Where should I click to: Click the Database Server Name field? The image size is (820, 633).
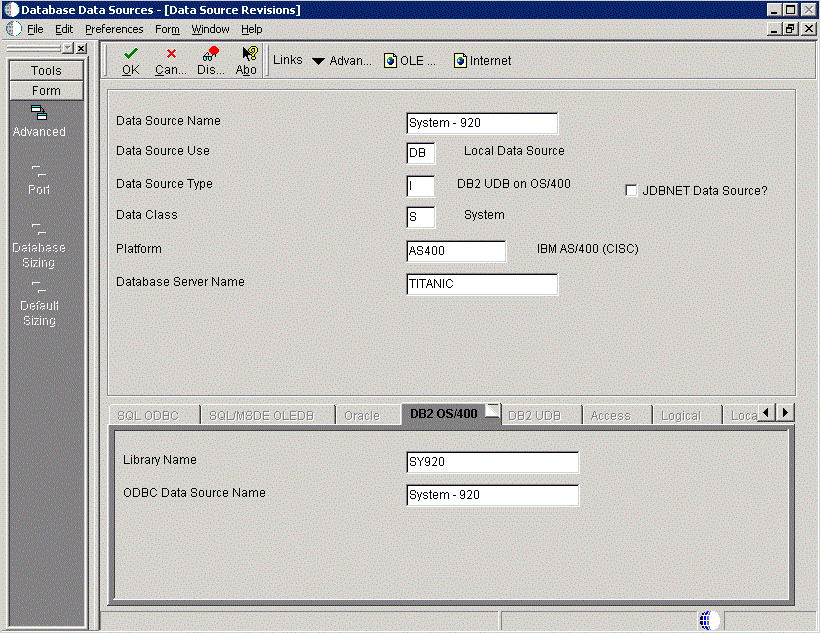481,284
